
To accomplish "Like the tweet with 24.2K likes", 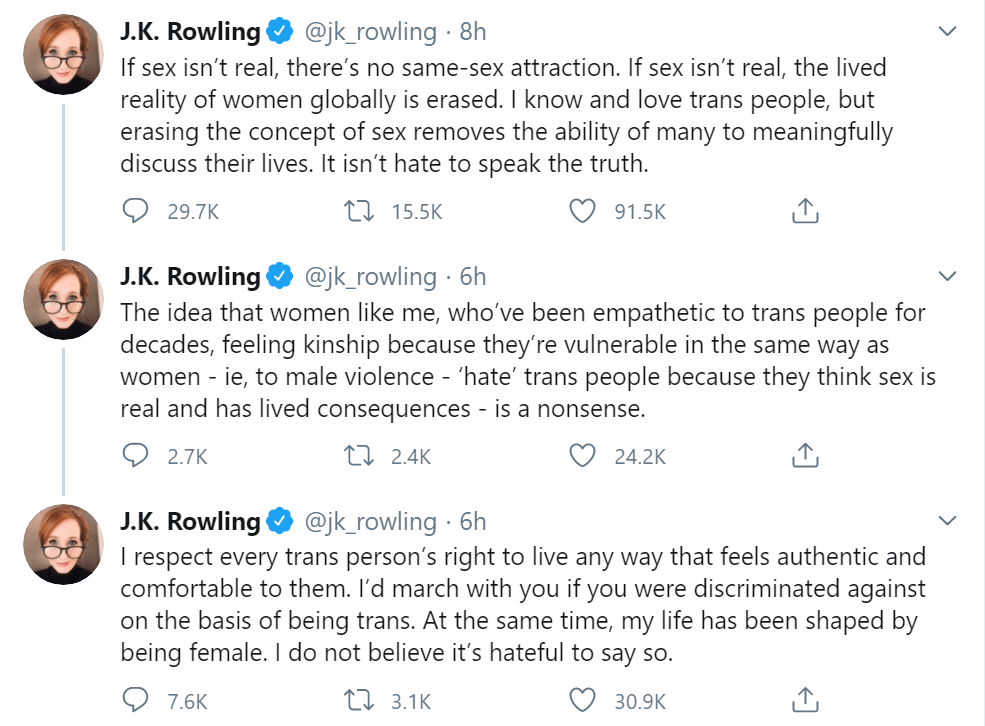I will coord(582,456).
